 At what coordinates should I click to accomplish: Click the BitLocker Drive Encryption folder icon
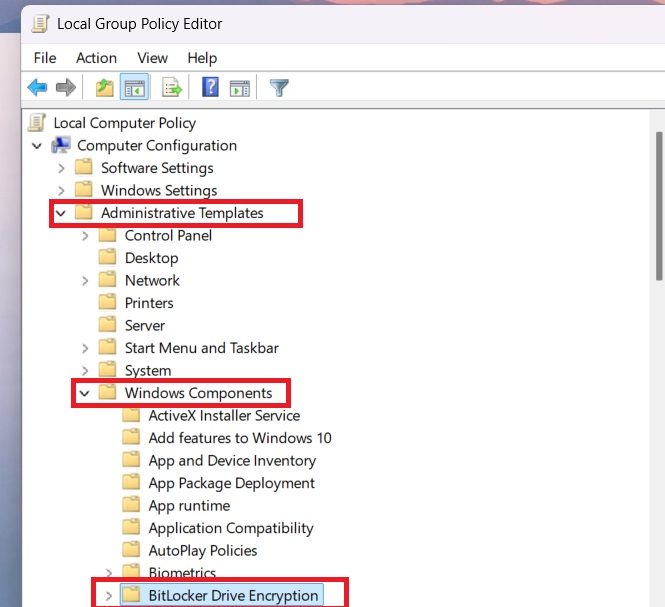pyautogui.click(x=131, y=595)
